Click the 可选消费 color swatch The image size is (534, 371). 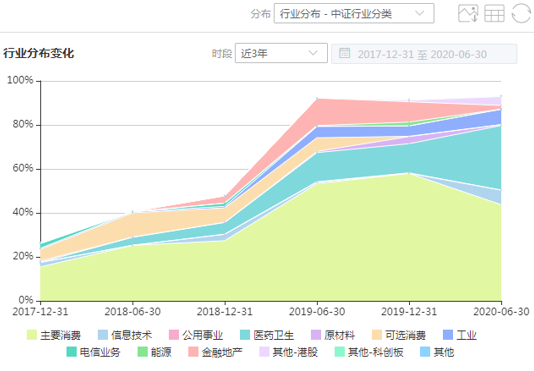click(x=377, y=335)
